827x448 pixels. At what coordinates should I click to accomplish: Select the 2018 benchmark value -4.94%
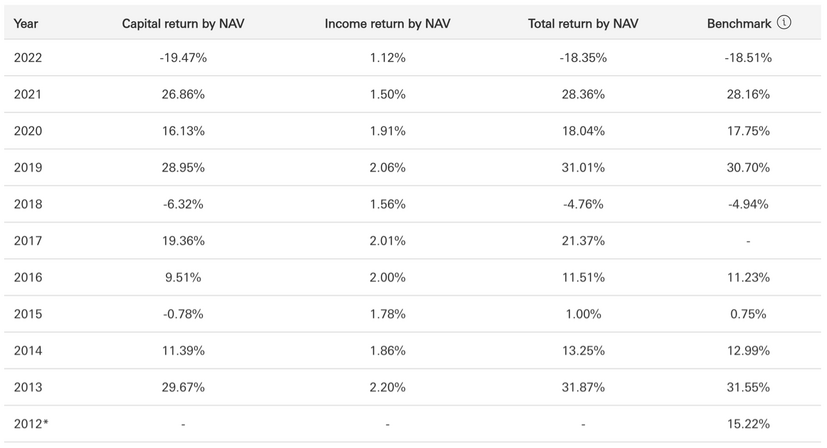click(x=748, y=204)
